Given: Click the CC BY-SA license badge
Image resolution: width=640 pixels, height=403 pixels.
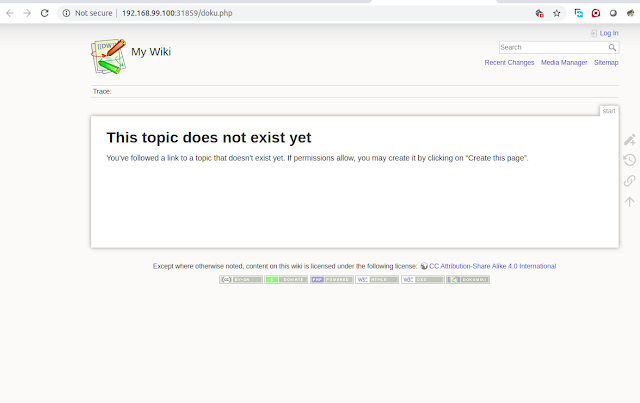Looking at the screenshot, I should coord(241,280).
